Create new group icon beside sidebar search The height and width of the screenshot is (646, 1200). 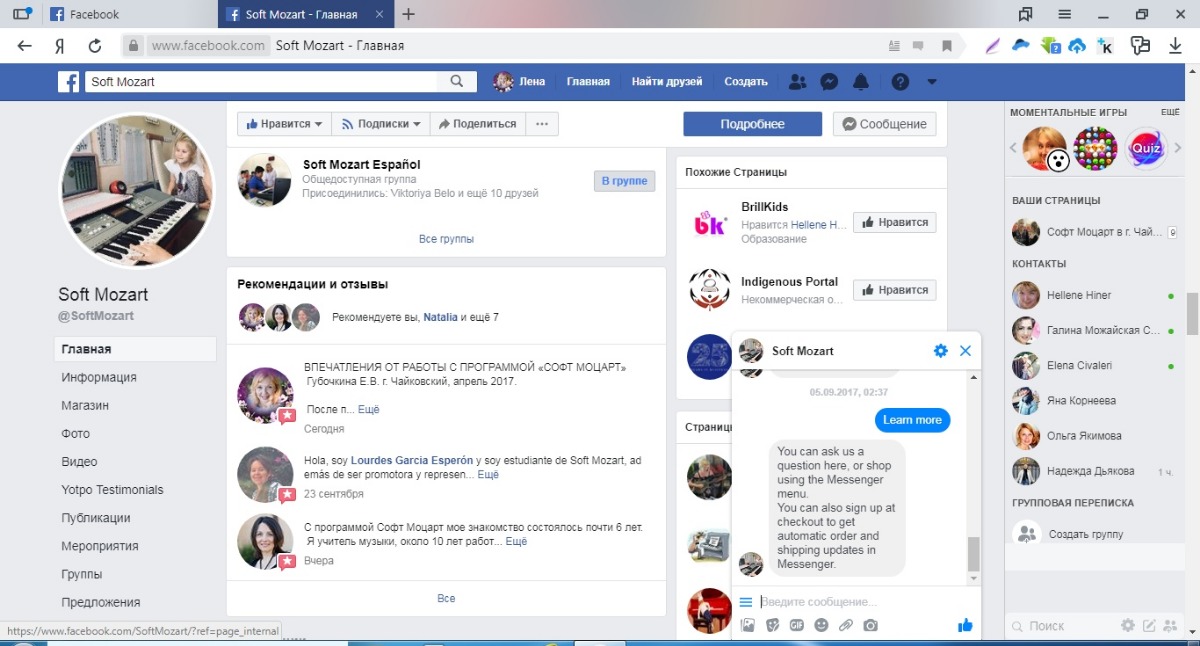1171,626
